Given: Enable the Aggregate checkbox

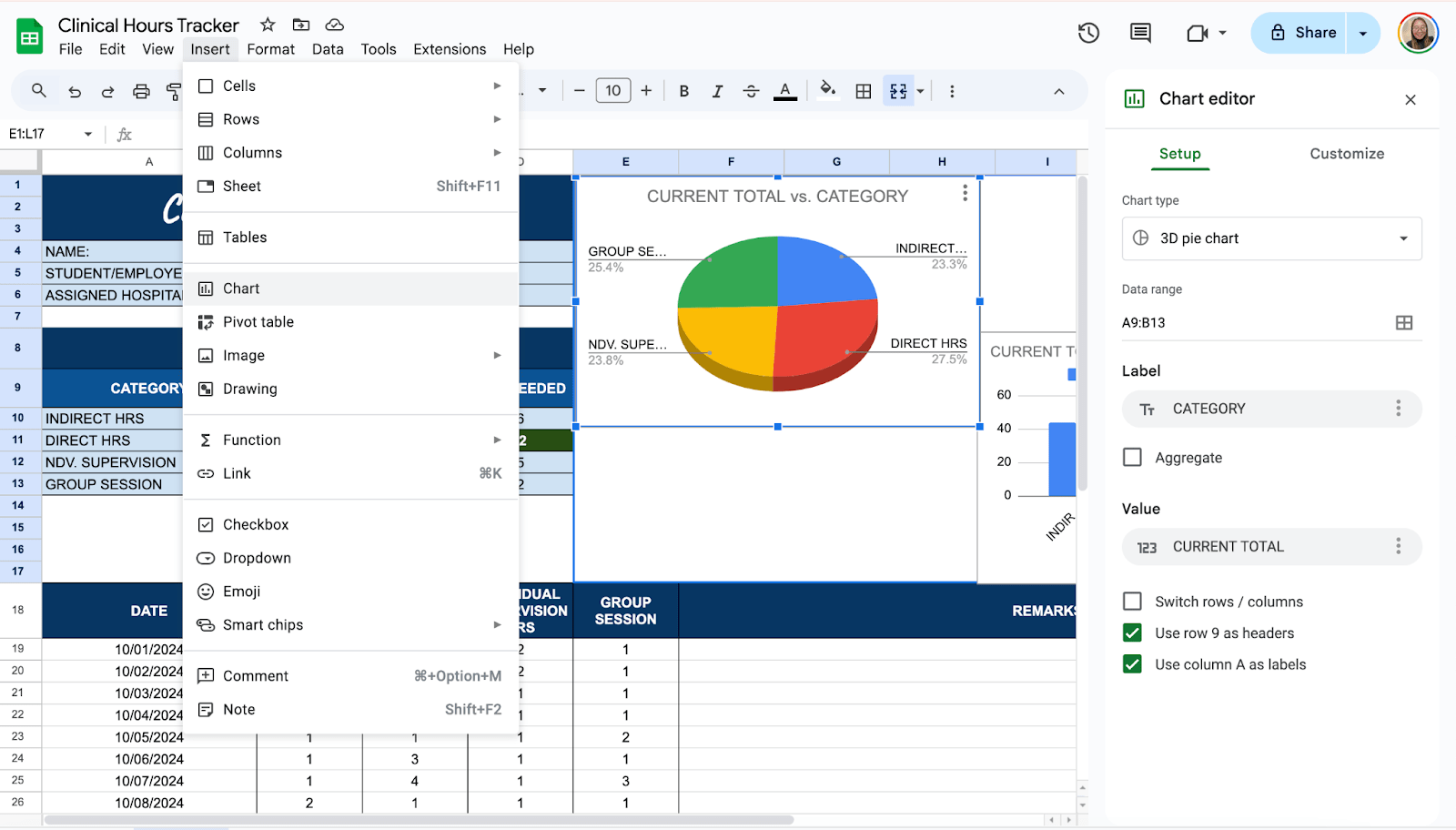Looking at the screenshot, I should (1132, 458).
